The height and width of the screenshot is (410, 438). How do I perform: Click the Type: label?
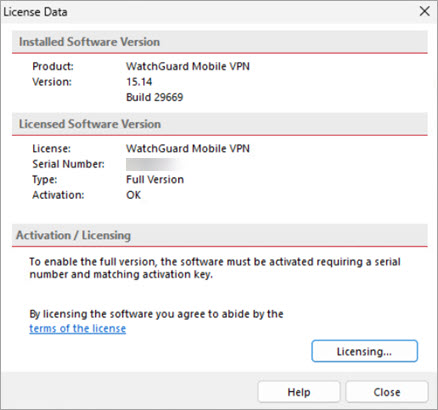(45, 180)
